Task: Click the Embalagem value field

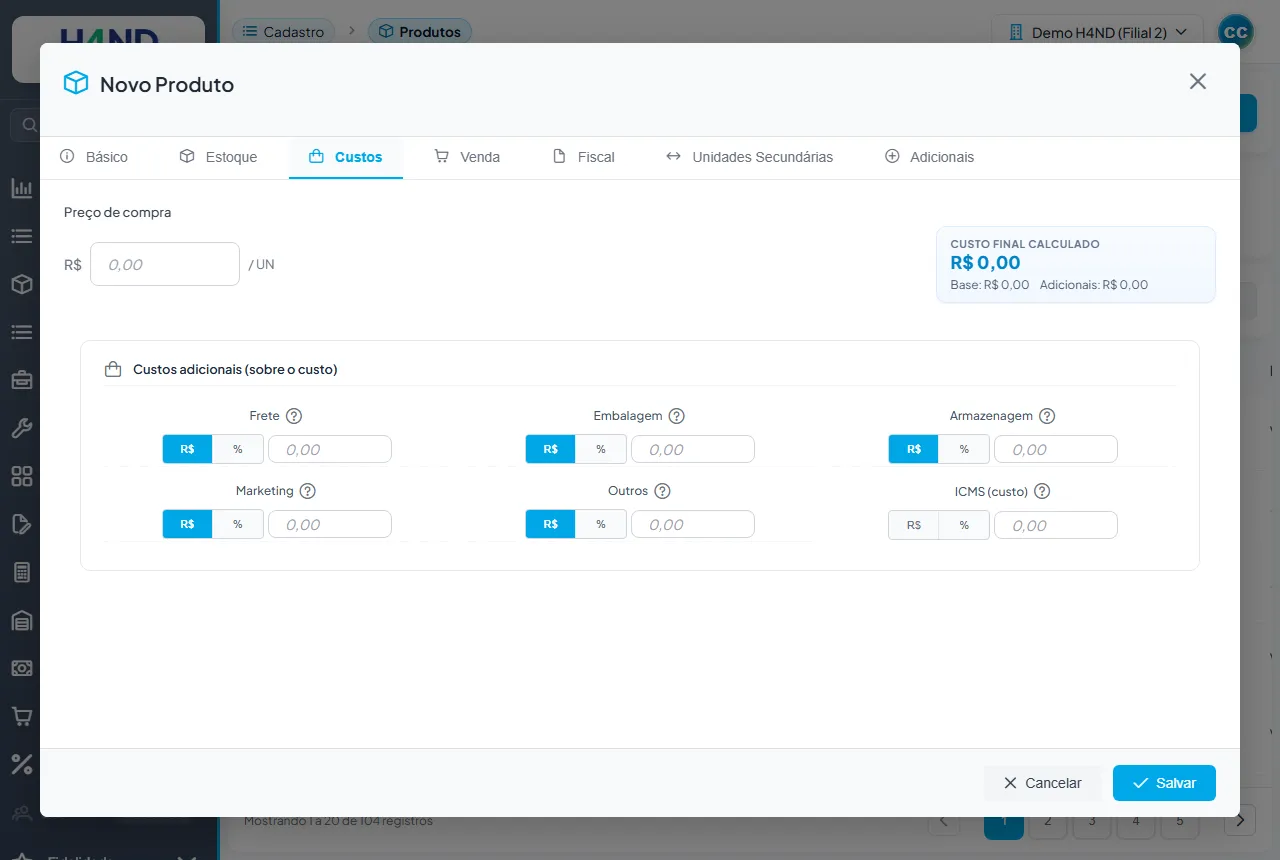Action: (693, 449)
